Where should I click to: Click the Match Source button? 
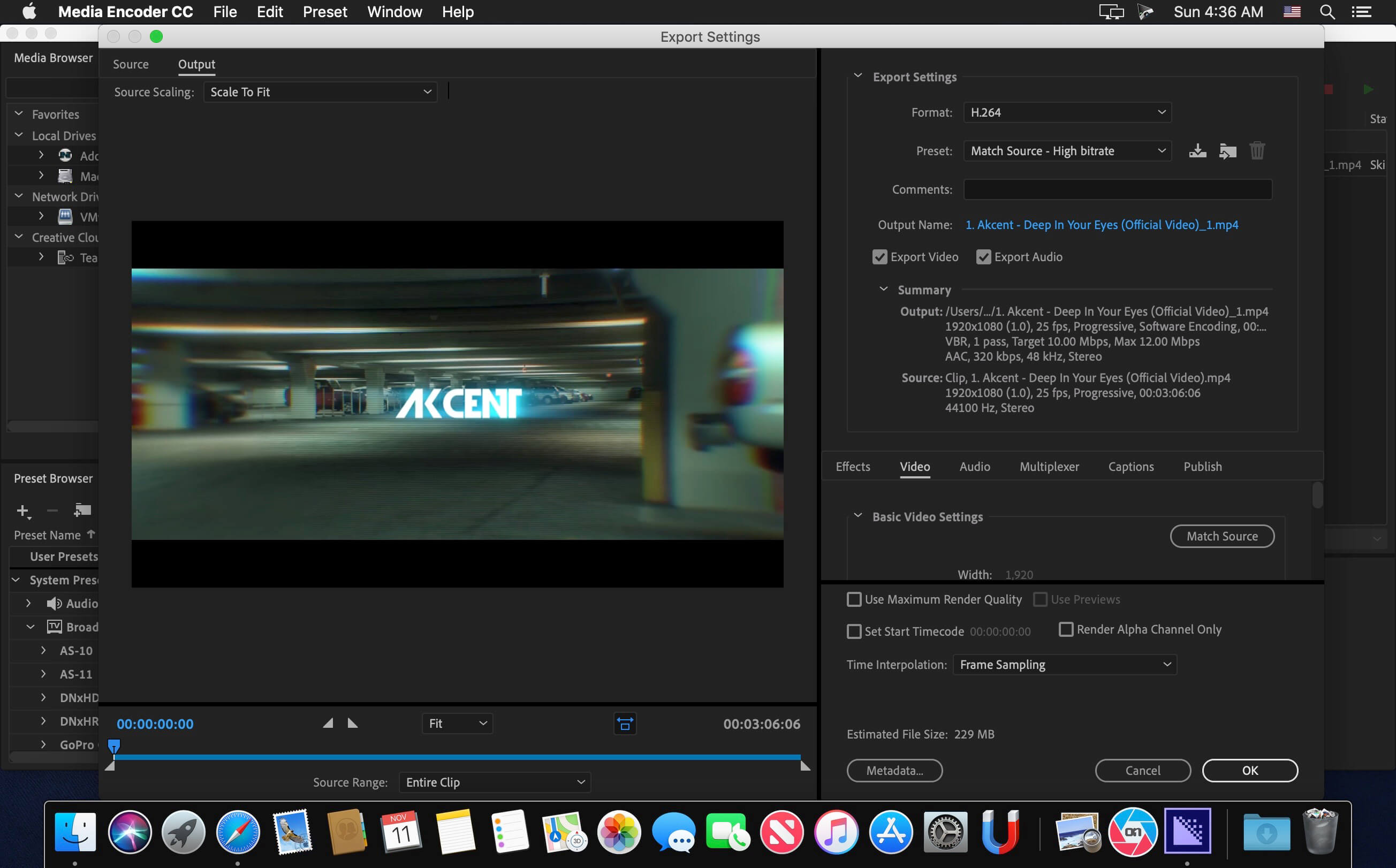(1221, 535)
